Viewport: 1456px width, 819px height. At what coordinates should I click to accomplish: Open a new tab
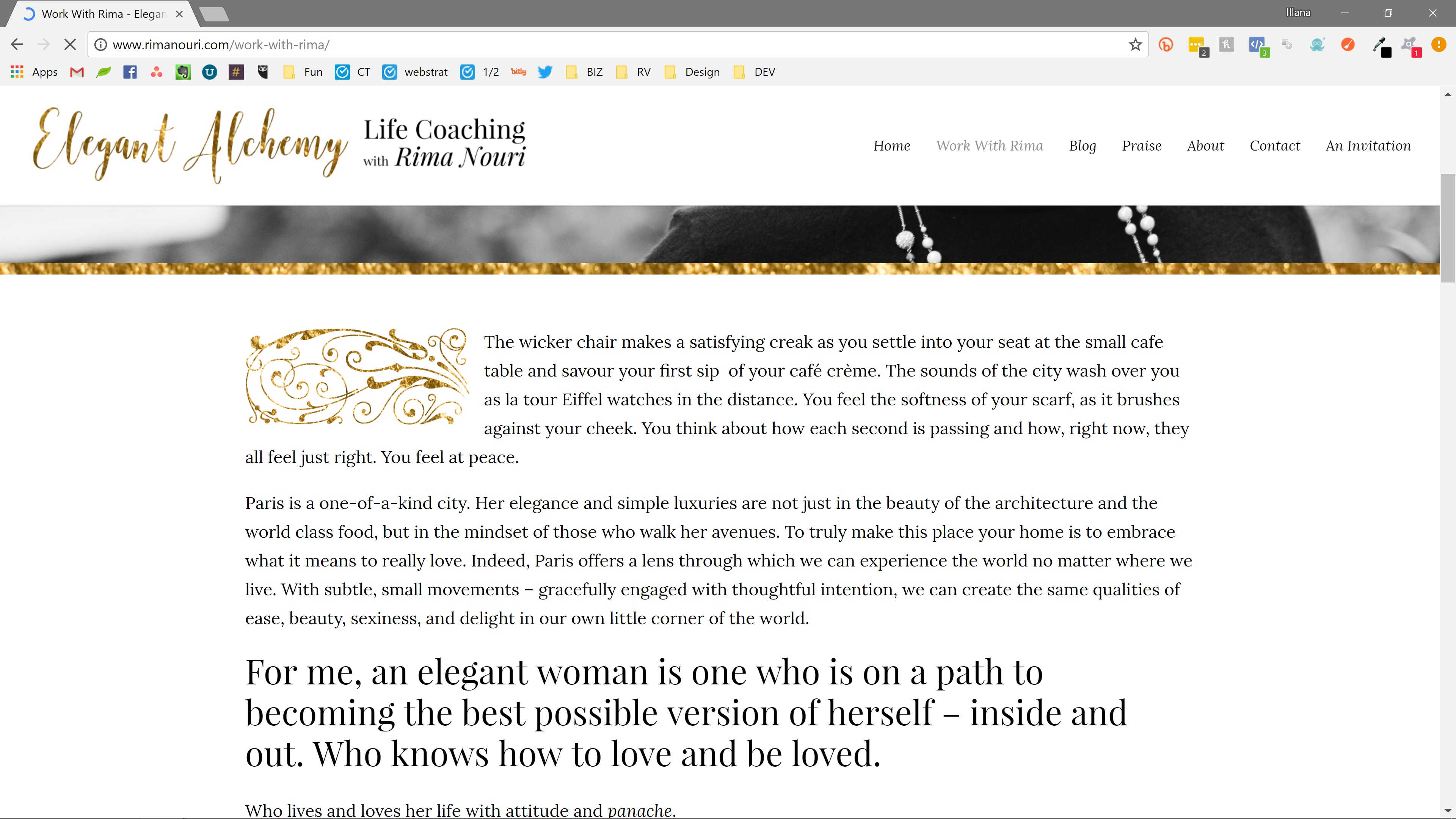pyautogui.click(x=215, y=14)
